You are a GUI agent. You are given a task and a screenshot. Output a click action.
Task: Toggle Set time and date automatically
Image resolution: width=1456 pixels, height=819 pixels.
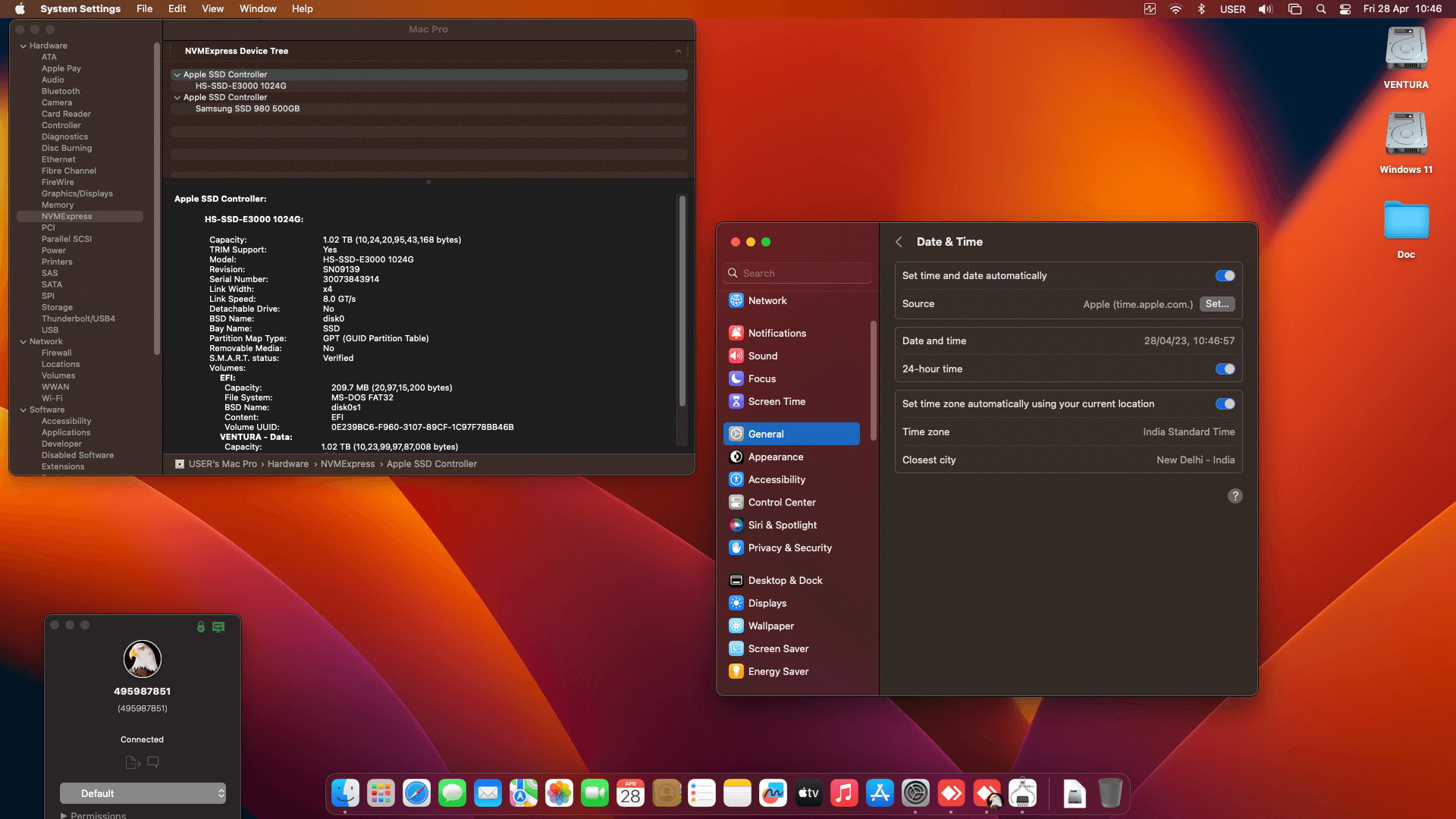point(1225,276)
